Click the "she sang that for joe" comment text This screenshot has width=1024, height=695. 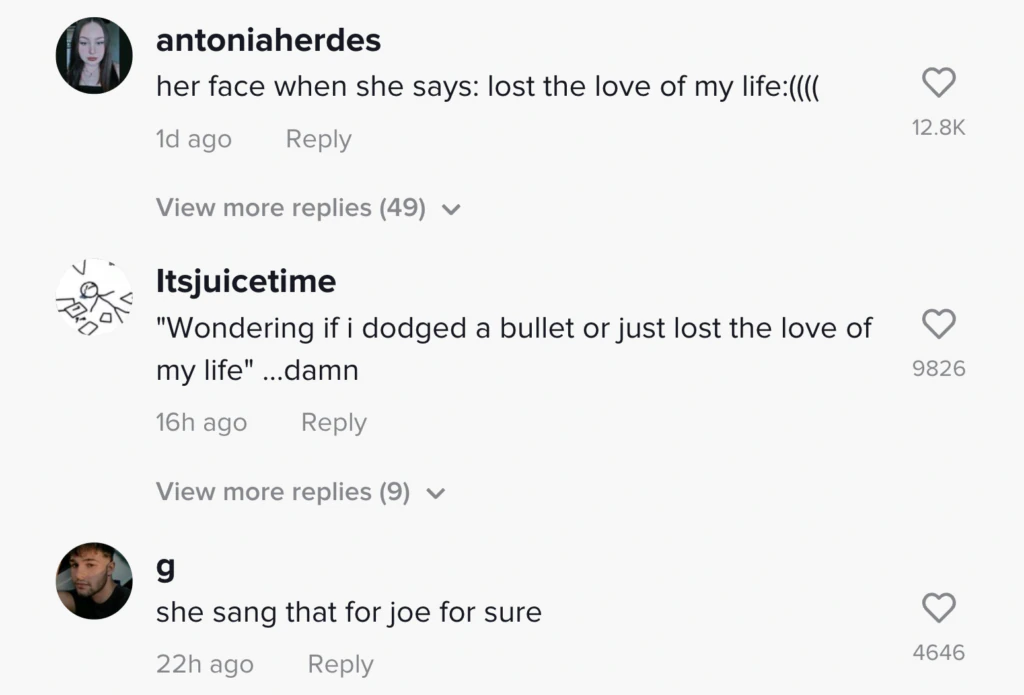pos(348,612)
